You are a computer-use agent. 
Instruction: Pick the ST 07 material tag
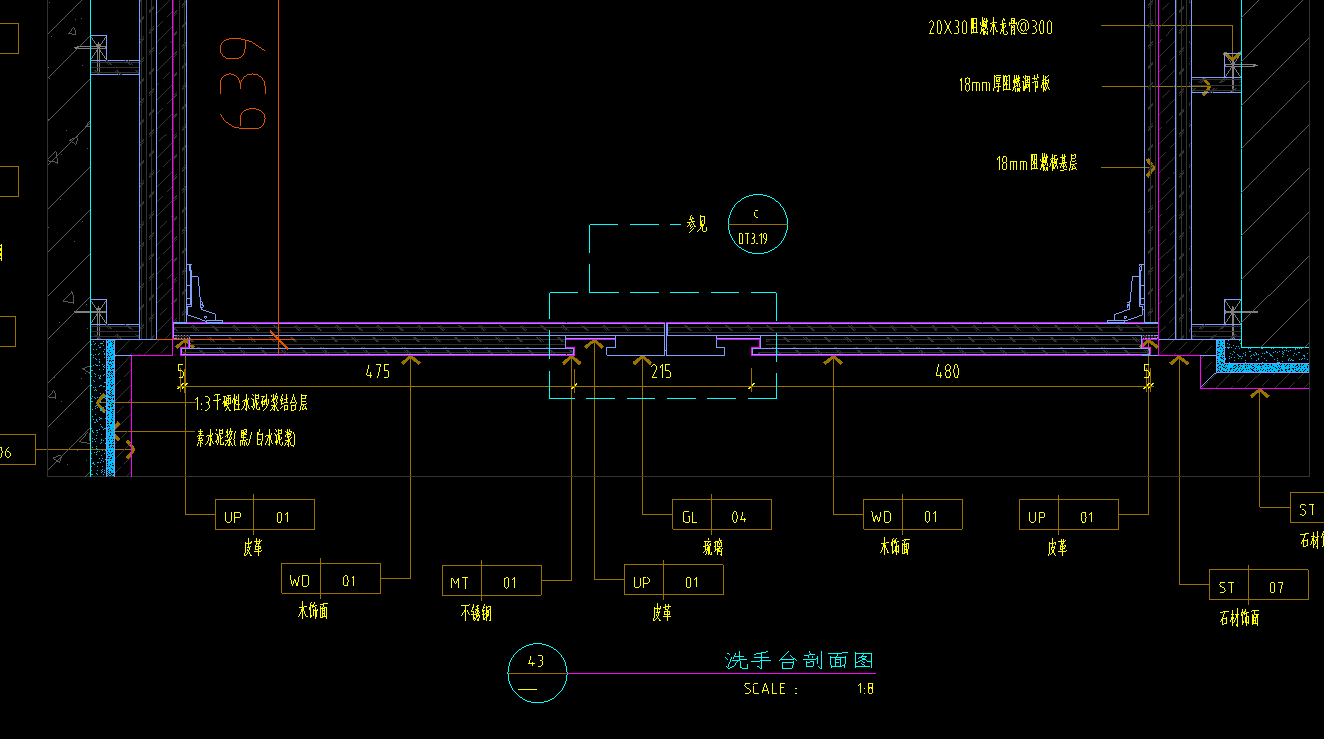pos(1259,585)
